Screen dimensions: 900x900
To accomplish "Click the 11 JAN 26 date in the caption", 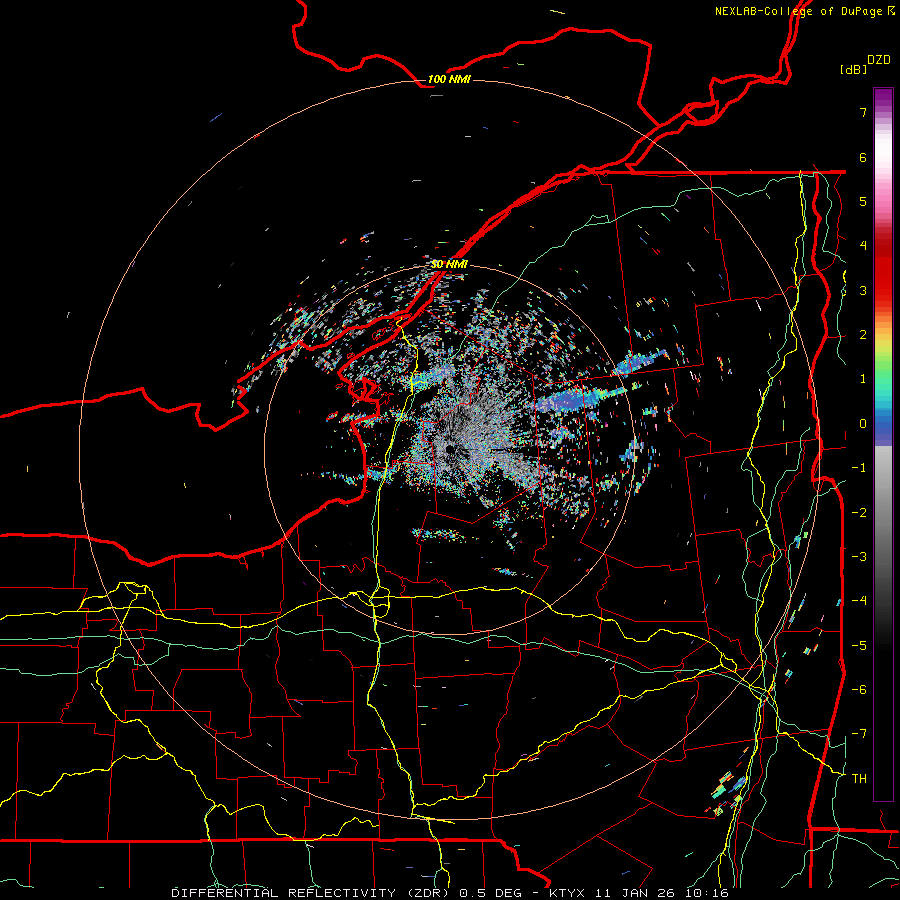I will [637, 893].
